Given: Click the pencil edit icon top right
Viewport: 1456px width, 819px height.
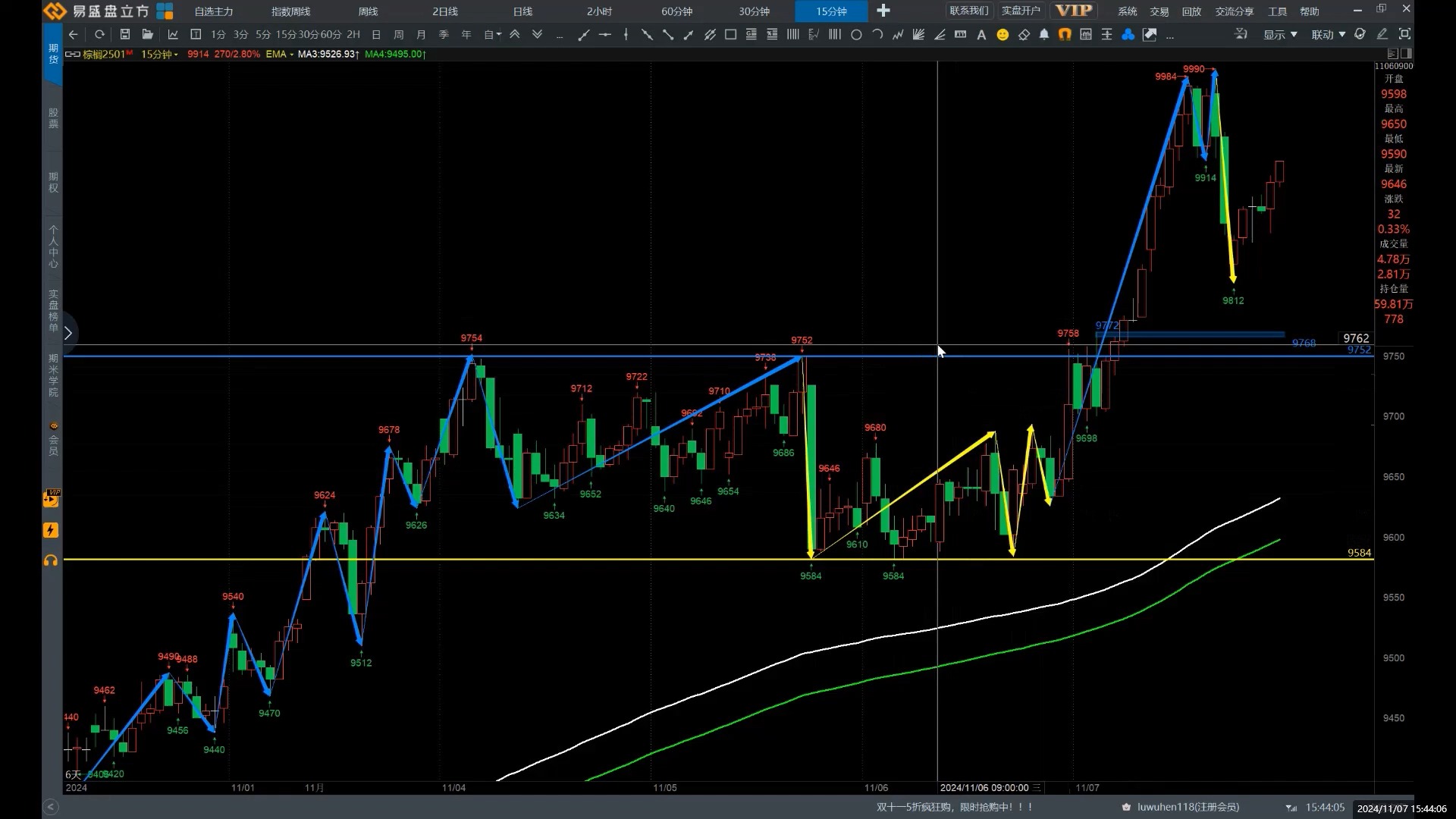Looking at the screenshot, I should 1382,34.
